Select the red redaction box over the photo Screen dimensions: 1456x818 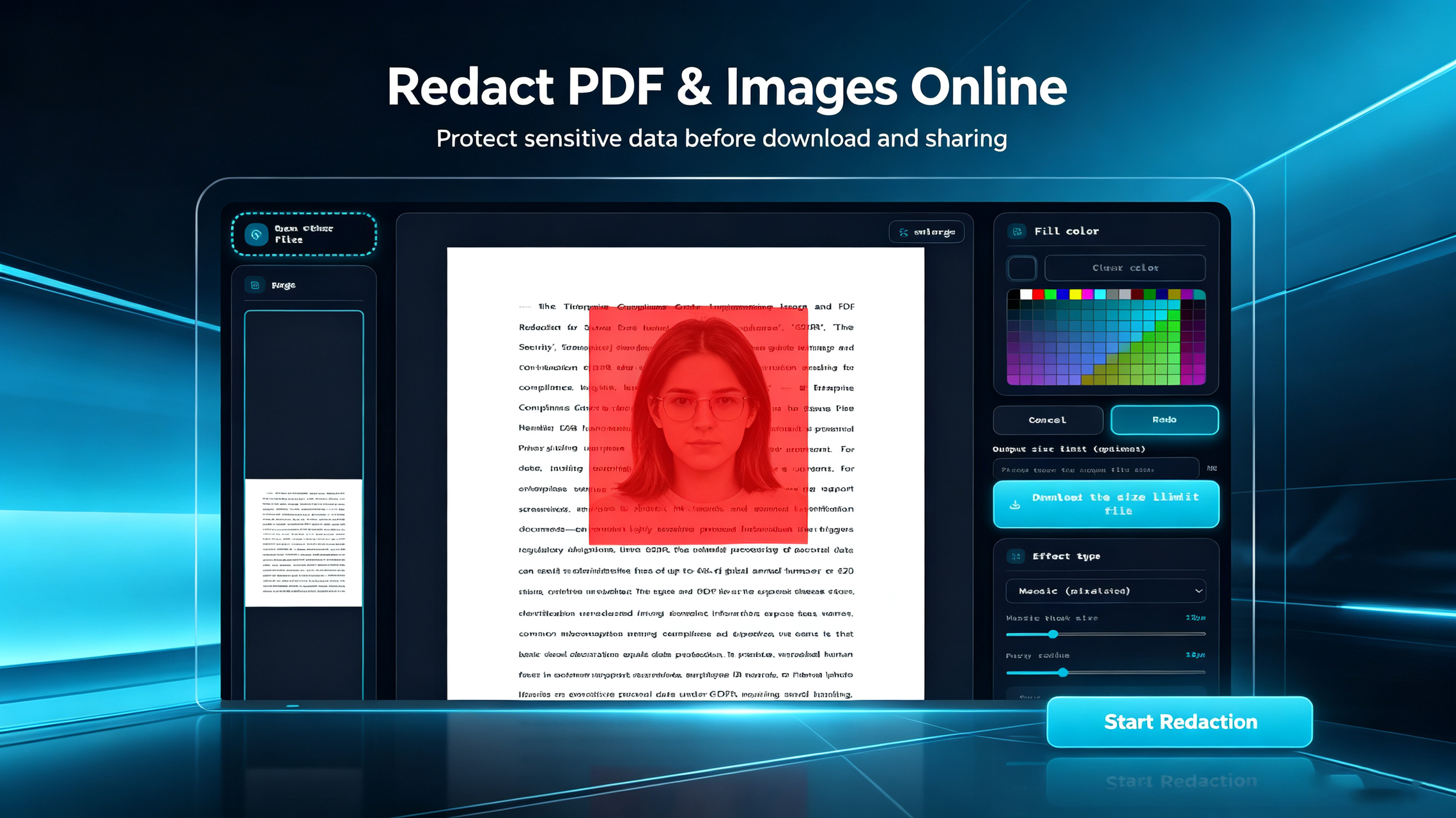click(698, 426)
